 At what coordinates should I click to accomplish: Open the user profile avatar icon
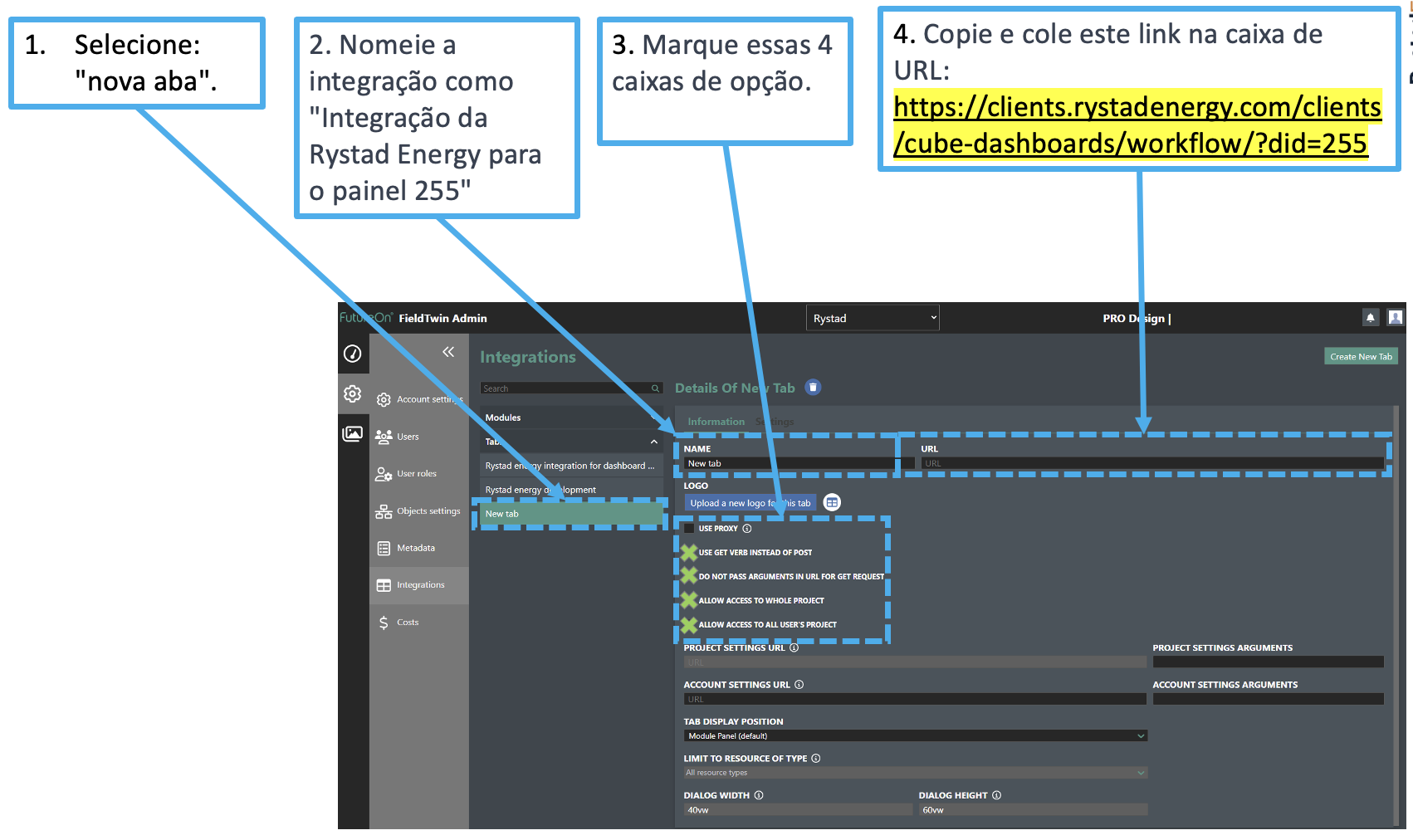[1396, 317]
